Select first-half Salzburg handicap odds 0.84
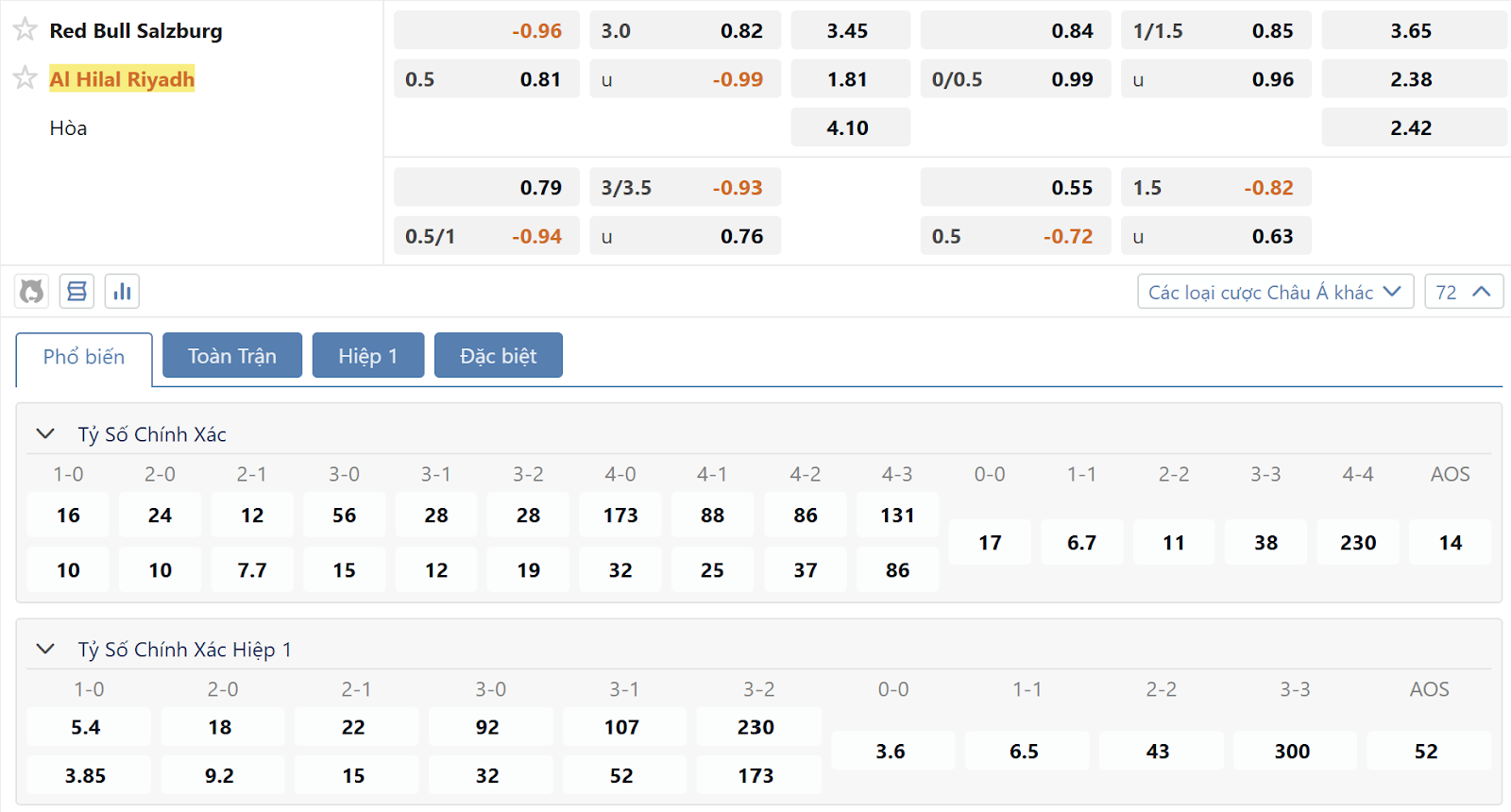 [x=1015, y=30]
